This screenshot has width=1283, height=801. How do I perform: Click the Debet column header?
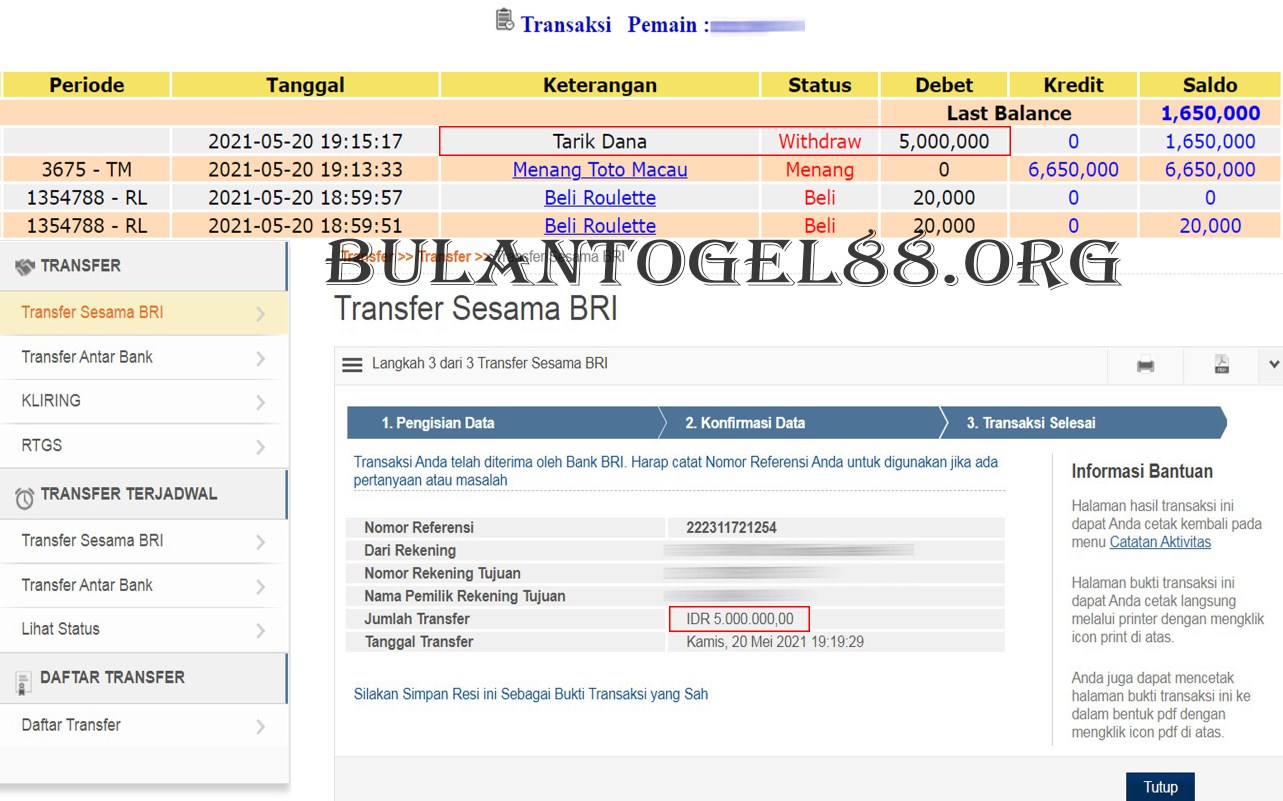point(944,85)
